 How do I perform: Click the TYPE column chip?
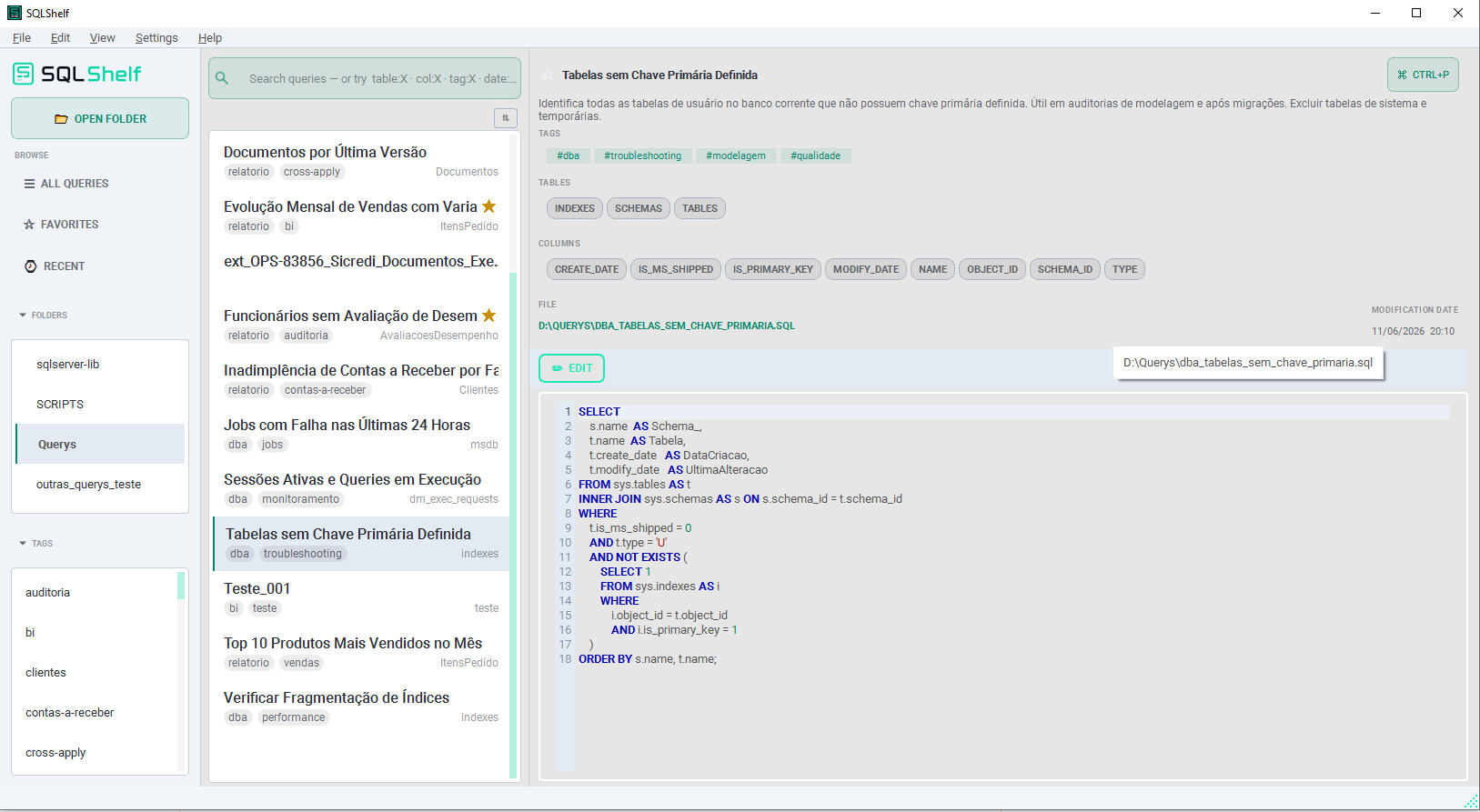[1125, 269]
